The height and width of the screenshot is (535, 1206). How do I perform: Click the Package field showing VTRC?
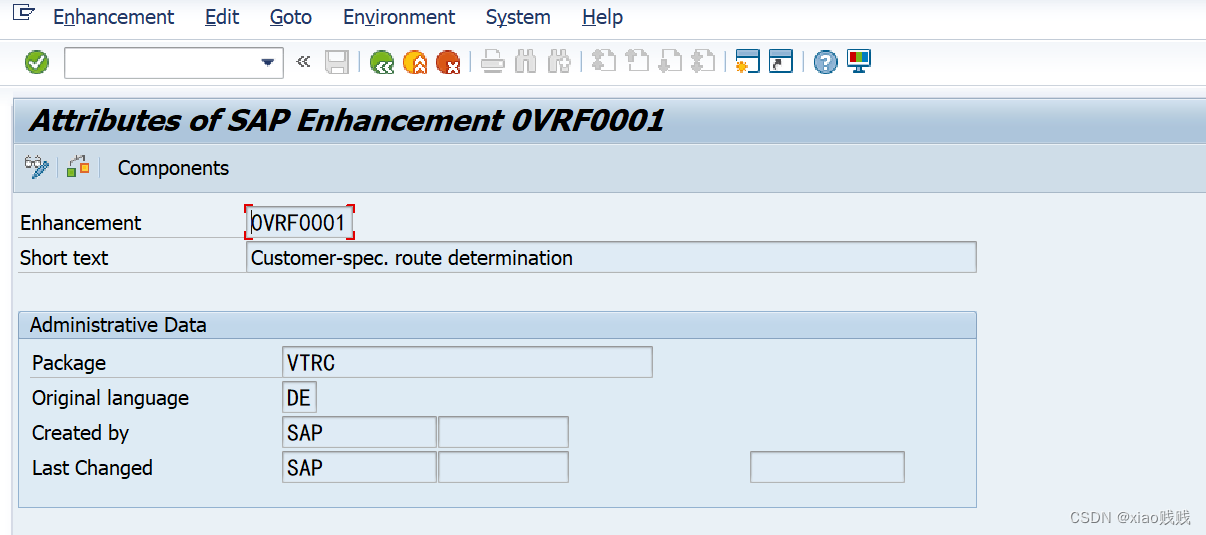[x=467, y=362]
